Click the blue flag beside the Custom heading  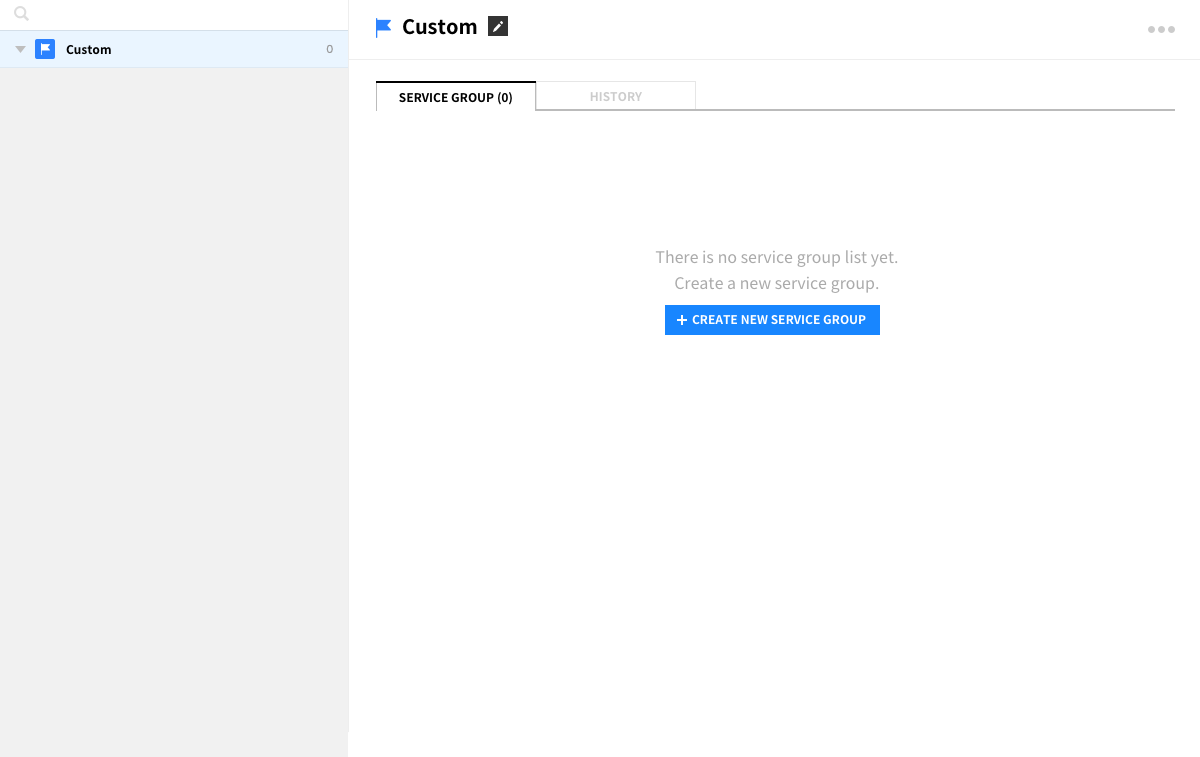[383, 28]
